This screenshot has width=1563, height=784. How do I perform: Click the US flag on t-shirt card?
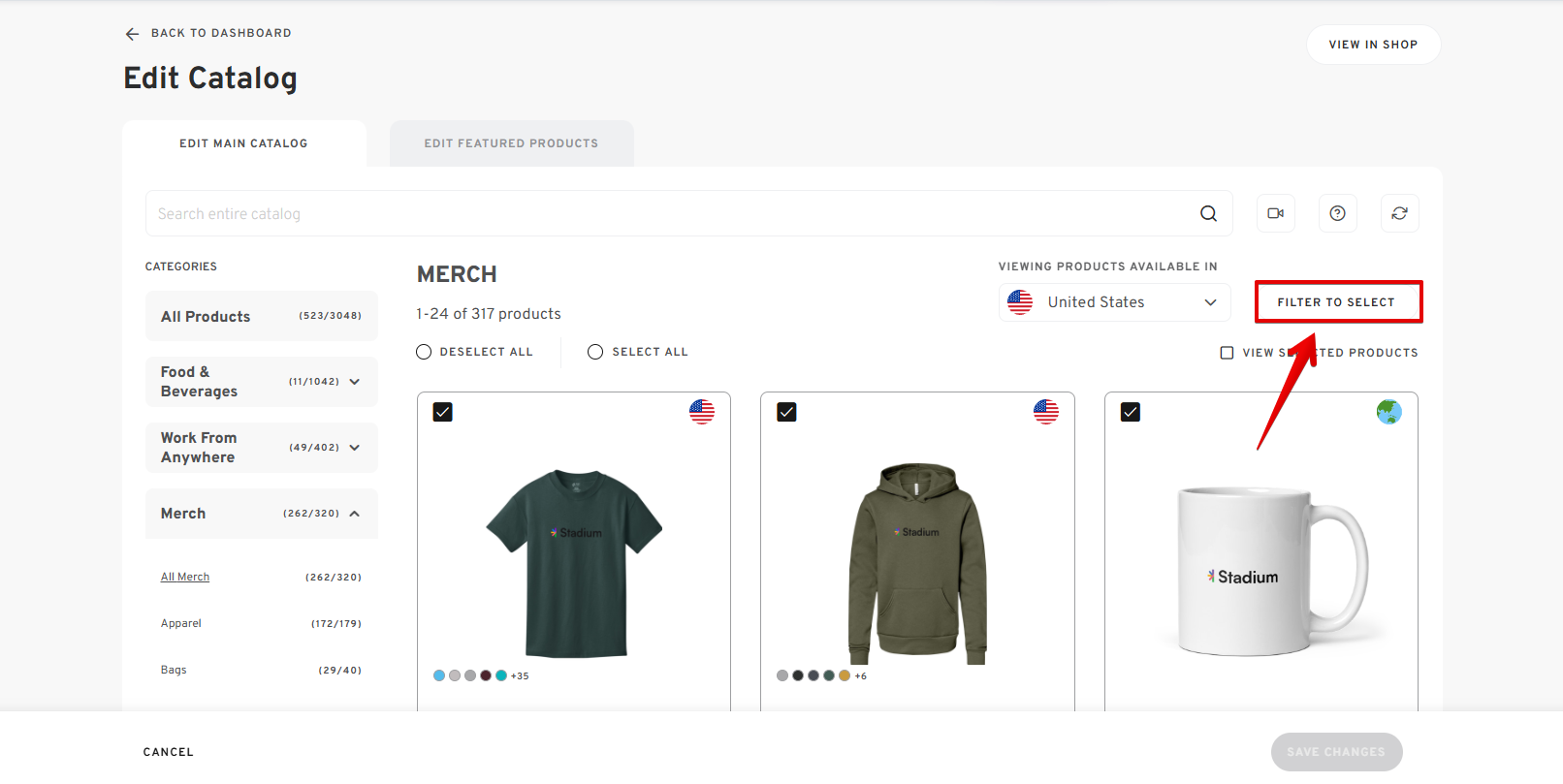702,412
